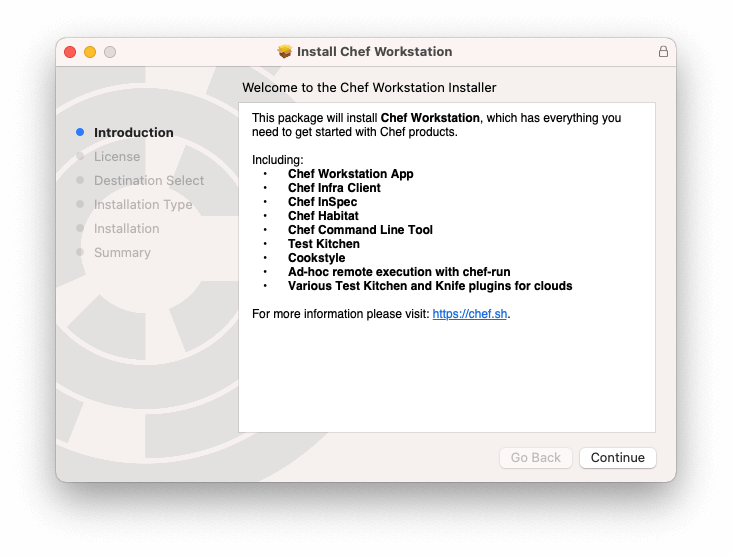
Task: Click the yellow minimize window button
Action: point(90,51)
